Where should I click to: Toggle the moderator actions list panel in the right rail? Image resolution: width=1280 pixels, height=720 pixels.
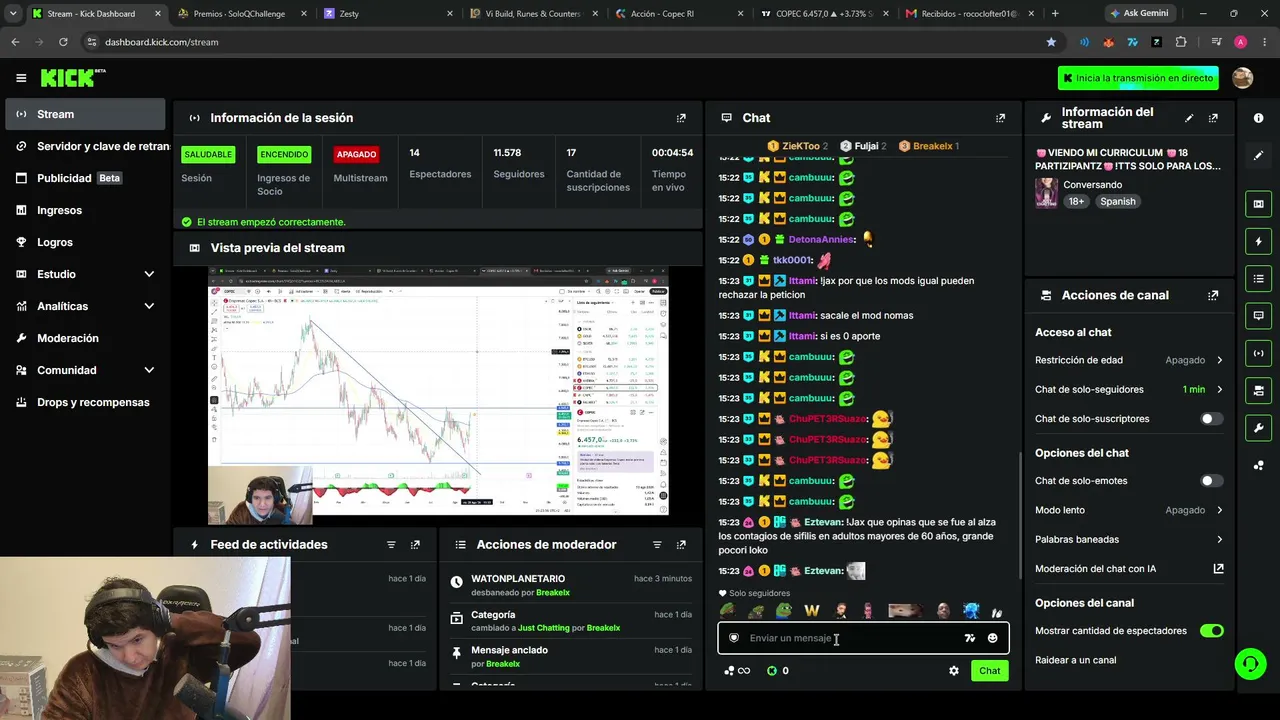point(1258,278)
